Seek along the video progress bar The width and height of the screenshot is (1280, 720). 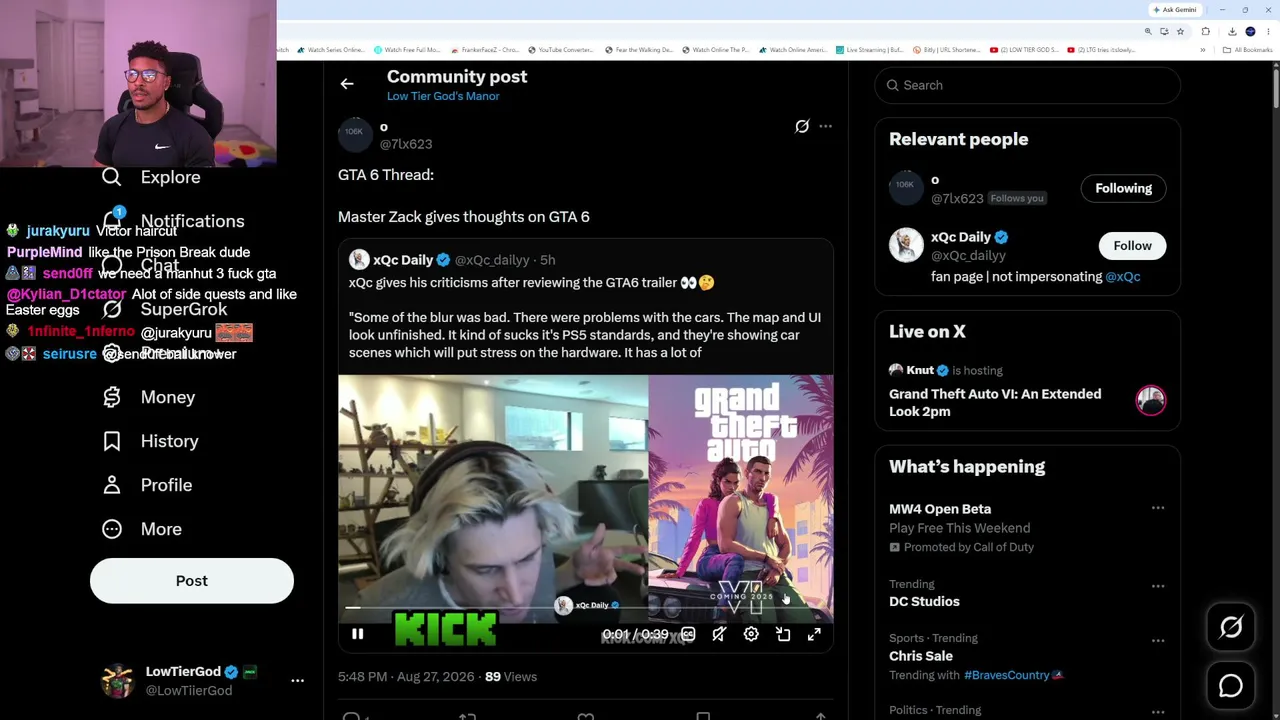coord(585,607)
